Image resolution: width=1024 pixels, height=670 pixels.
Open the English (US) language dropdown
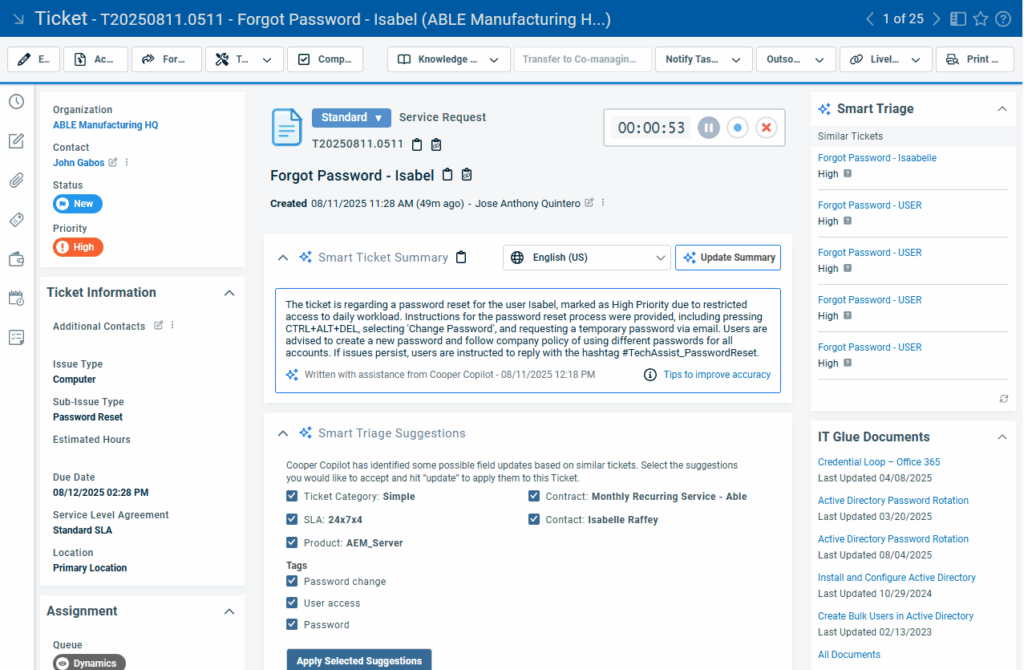586,257
